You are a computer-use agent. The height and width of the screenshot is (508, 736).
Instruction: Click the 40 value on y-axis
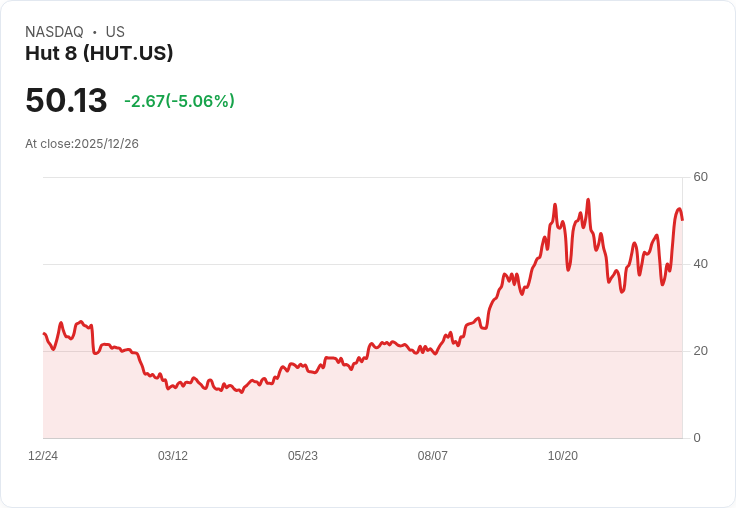700,264
